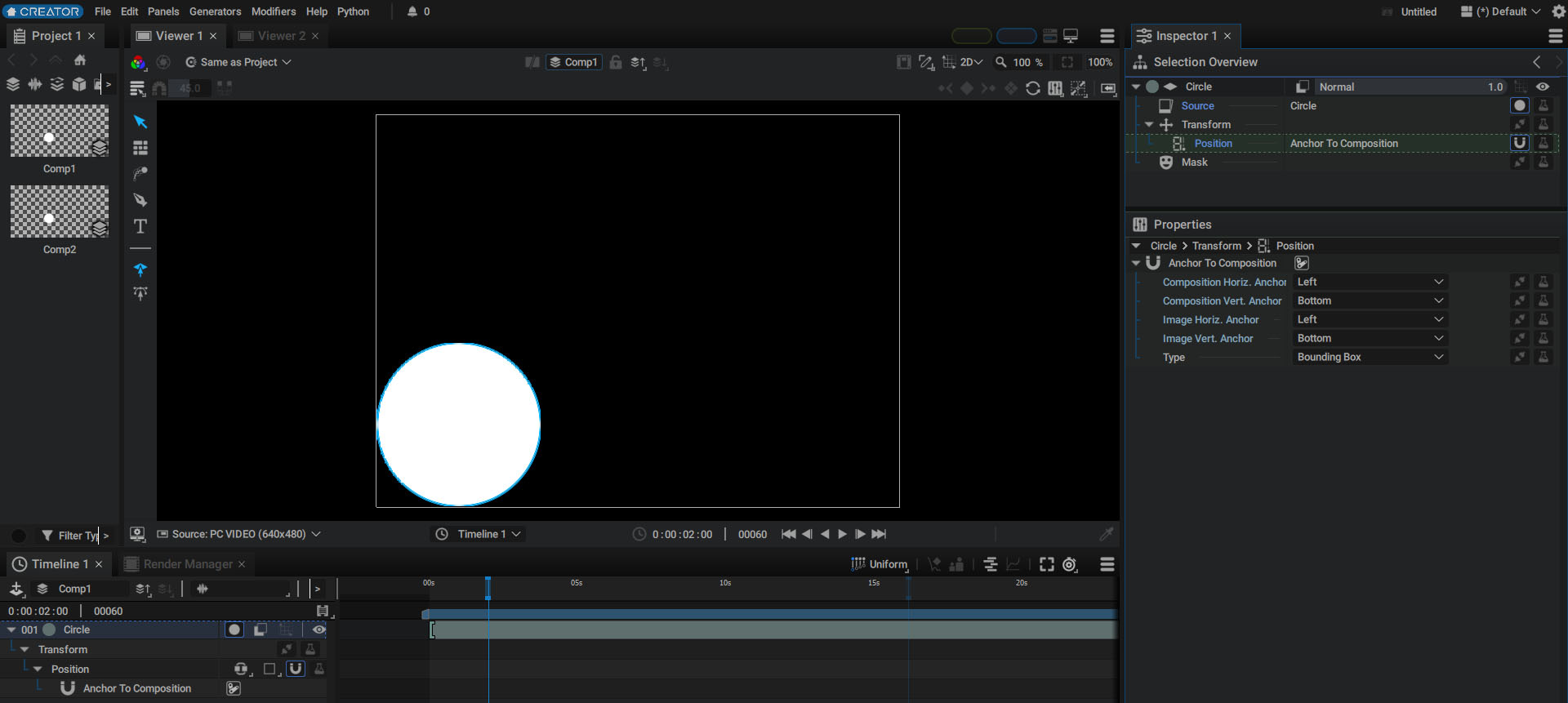Image resolution: width=1568 pixels, height=703 pixels.
Task: Click the Circle opacity 1.0 value
Action: 1495,87
